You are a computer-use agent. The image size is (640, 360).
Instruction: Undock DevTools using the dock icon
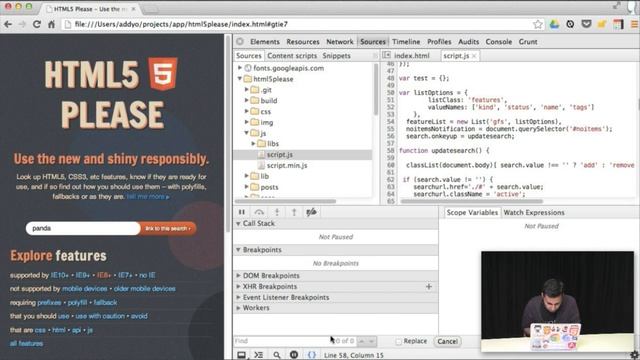242,355
